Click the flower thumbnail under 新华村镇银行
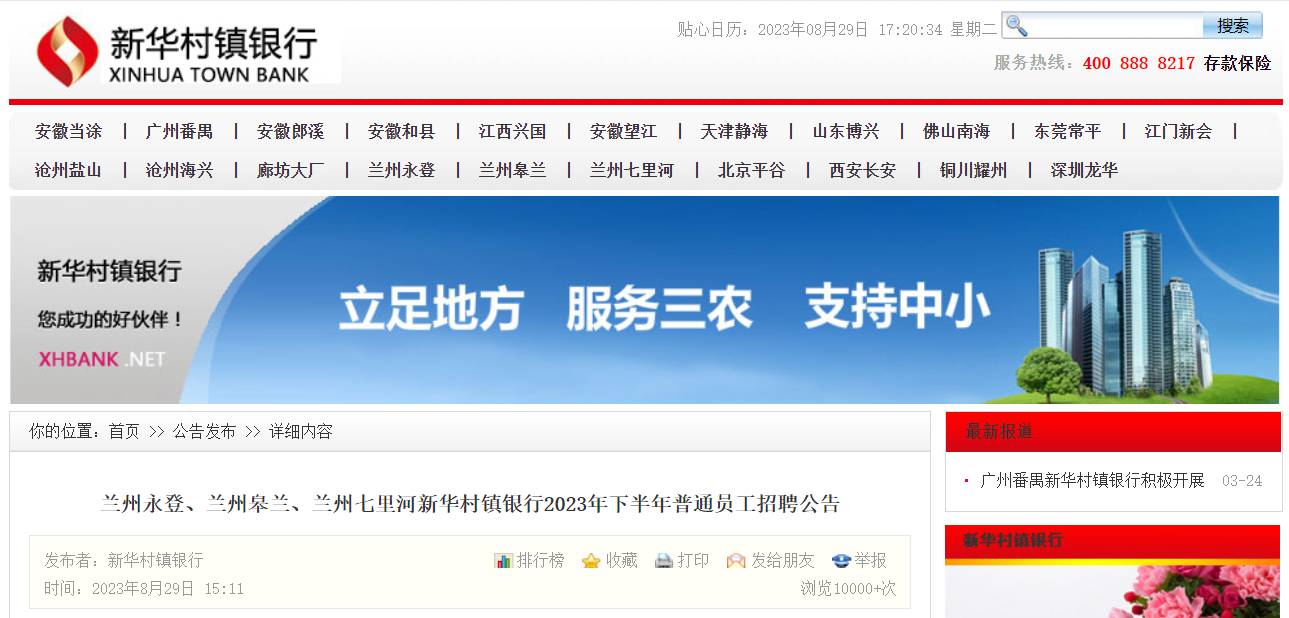 (x=1112, y=592)
